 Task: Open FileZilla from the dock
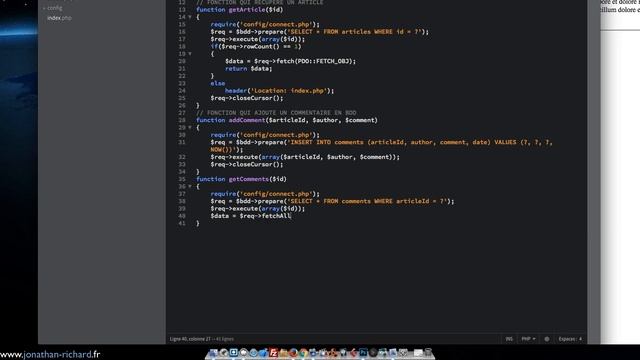[273, 353]
